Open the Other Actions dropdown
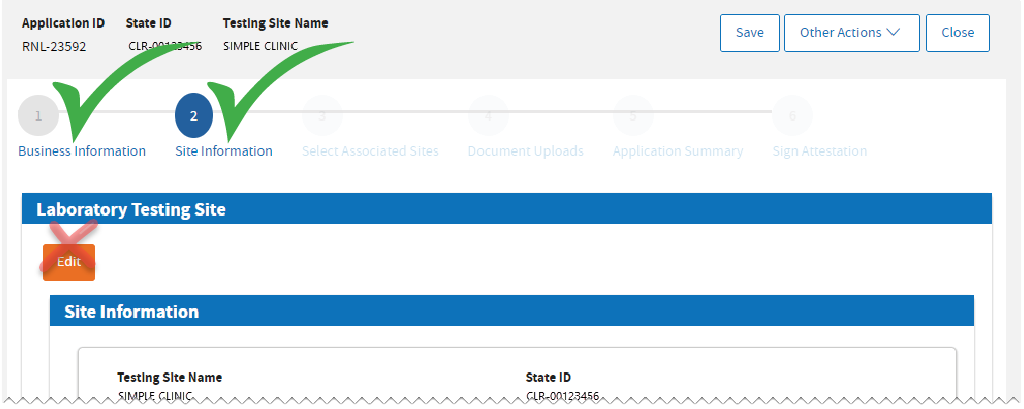This screenshot has width=1024, height=409. [850, 33]
